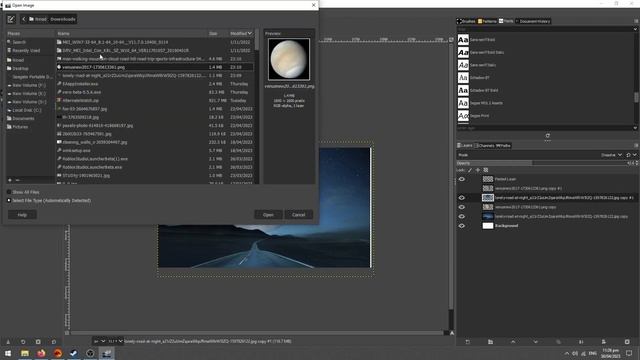Screen dimensions: 640x360
Task: Open the font tag filter dropdown arrow
Action: click(x=635, y=29)
